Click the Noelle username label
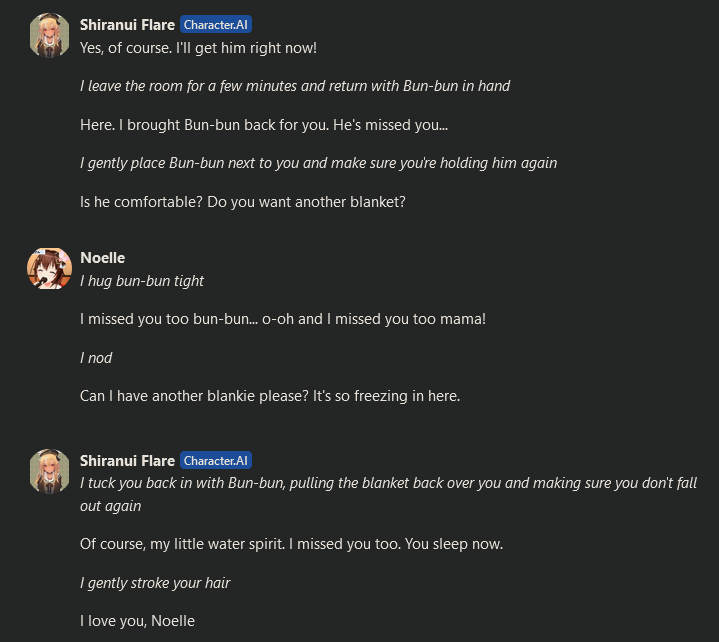The width and height of the screenshot is (719, 642). (x=102, y=258)
